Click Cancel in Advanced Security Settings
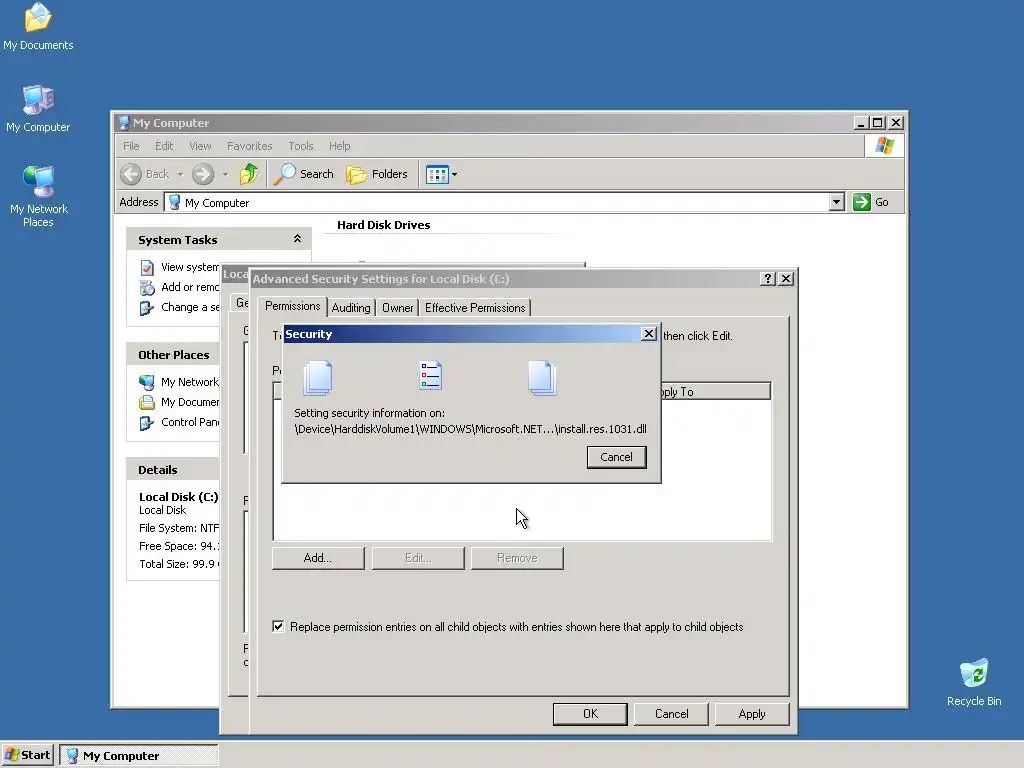This screenshot has width=1024, height=768. point(671,714)
